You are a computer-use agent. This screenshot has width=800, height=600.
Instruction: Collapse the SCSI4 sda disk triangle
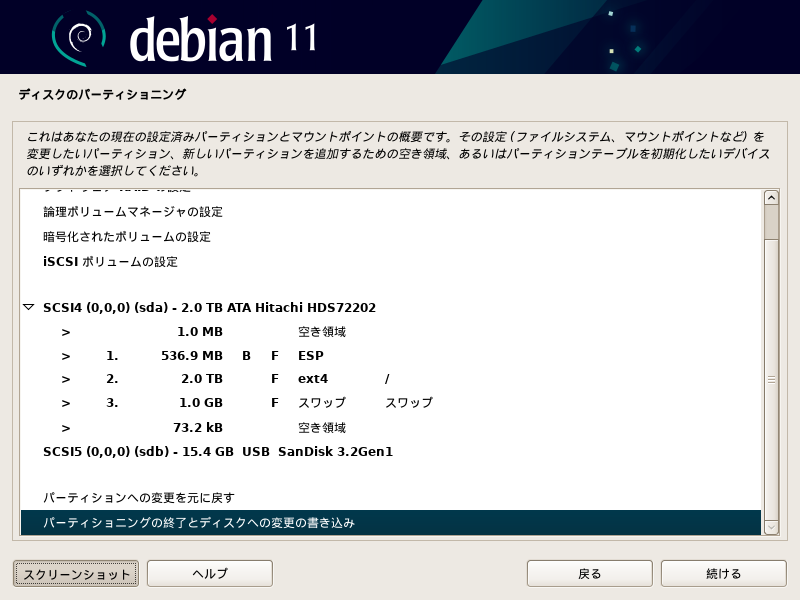29,307
